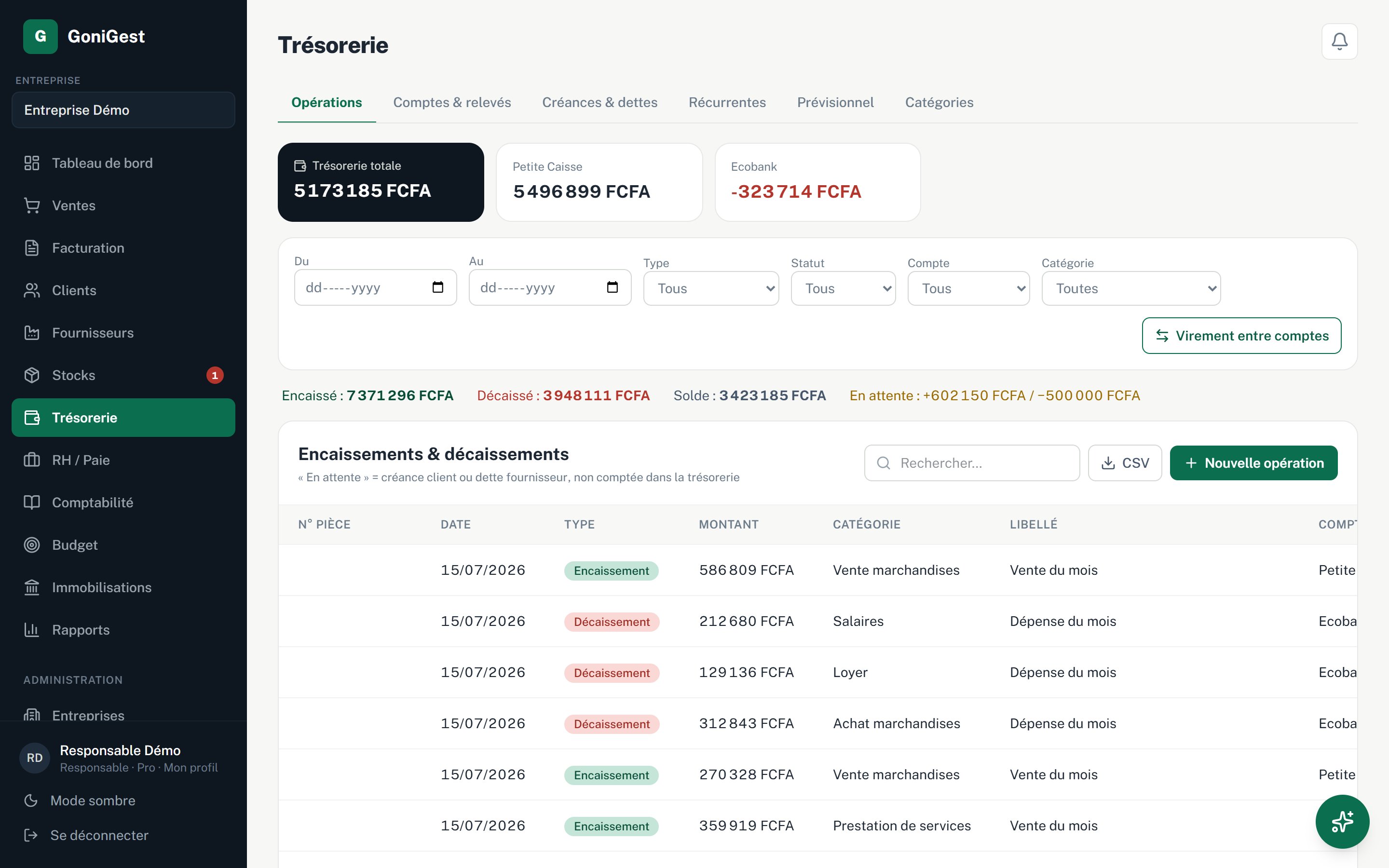Click the Fournisseurs factory icon
This screenshot has width=1389, height=868.
click(x=31, y=333)
